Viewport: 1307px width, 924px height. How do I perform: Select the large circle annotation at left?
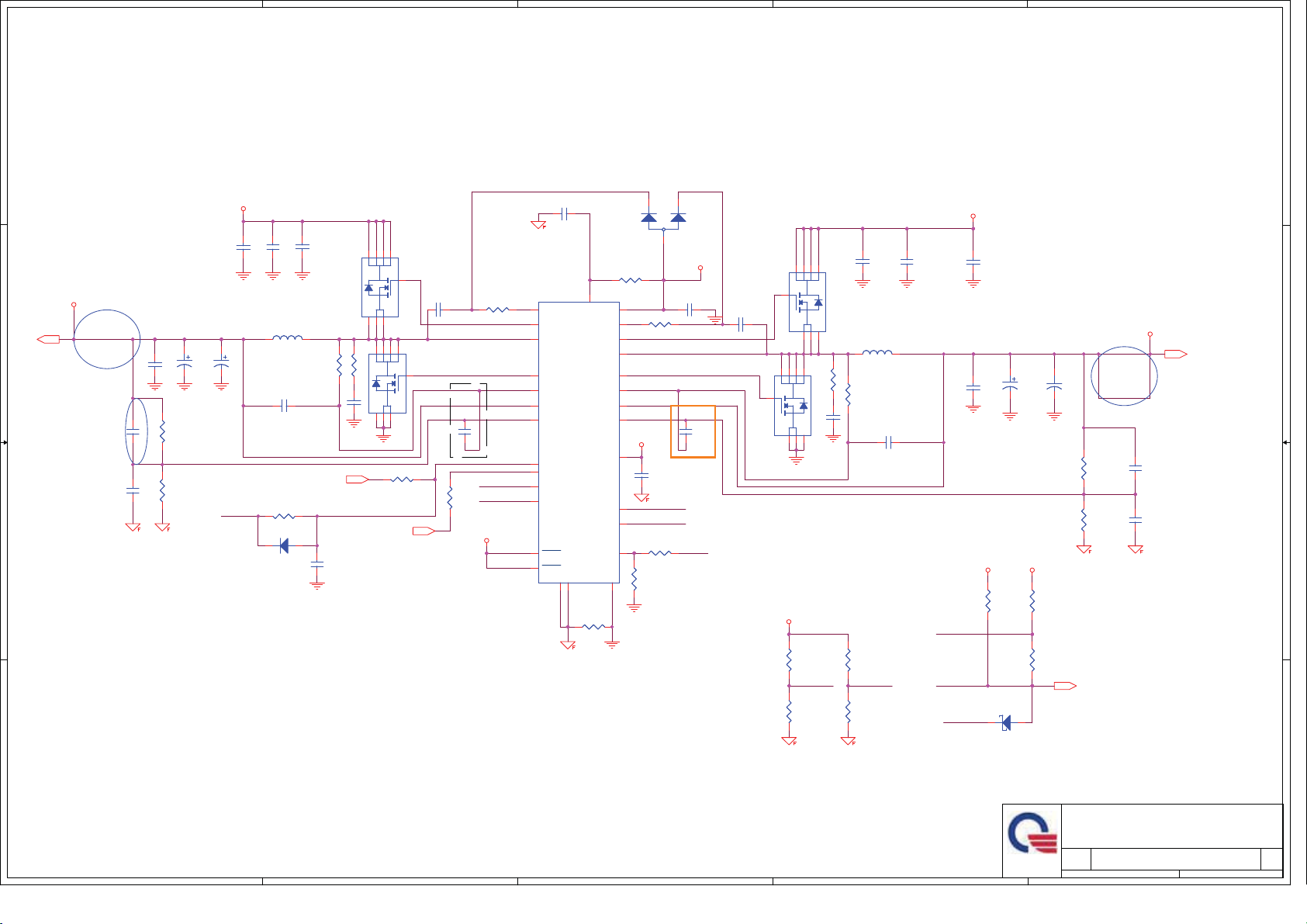pos(107,339)
